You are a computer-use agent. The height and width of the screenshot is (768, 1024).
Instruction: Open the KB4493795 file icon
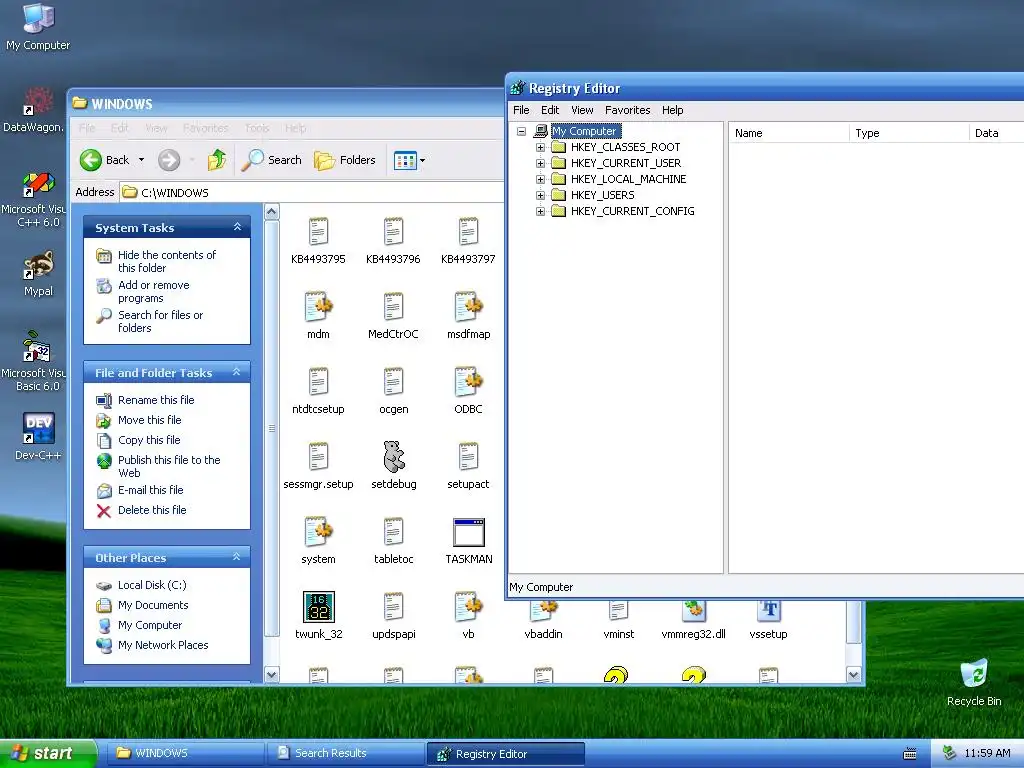pyautogui.click(x=318, y=232)
